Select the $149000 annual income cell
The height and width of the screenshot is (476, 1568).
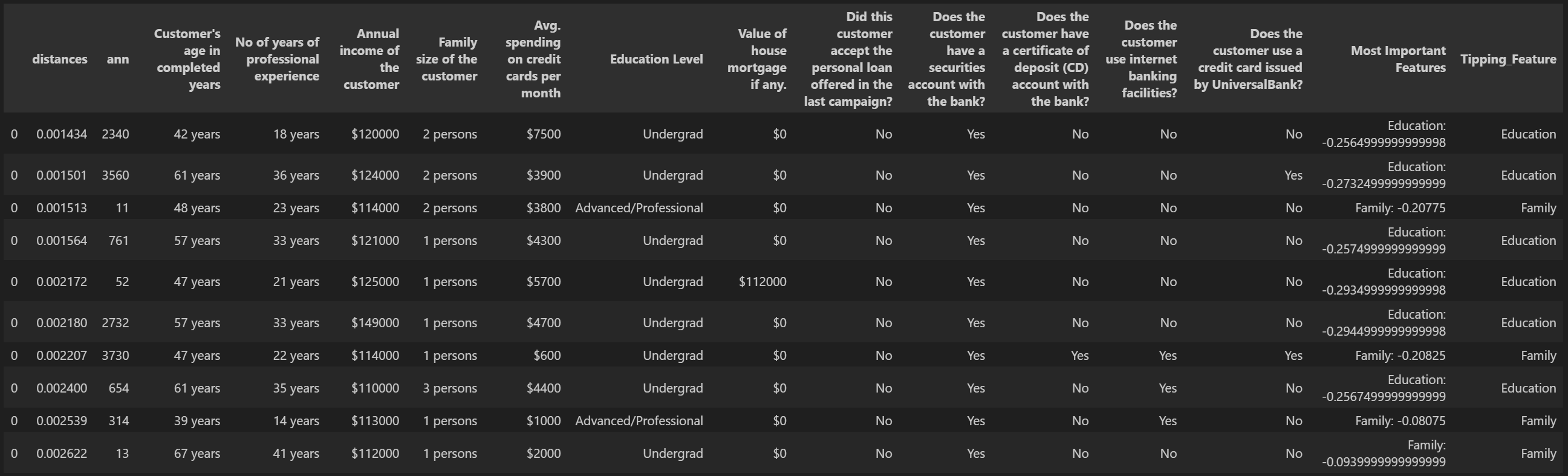point(375,322)
